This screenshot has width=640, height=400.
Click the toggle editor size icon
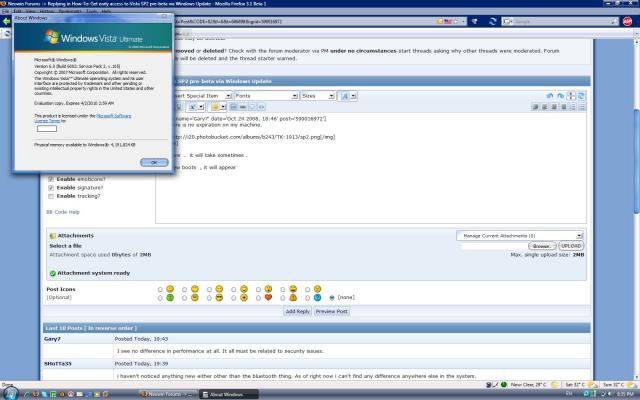(571, 96)
